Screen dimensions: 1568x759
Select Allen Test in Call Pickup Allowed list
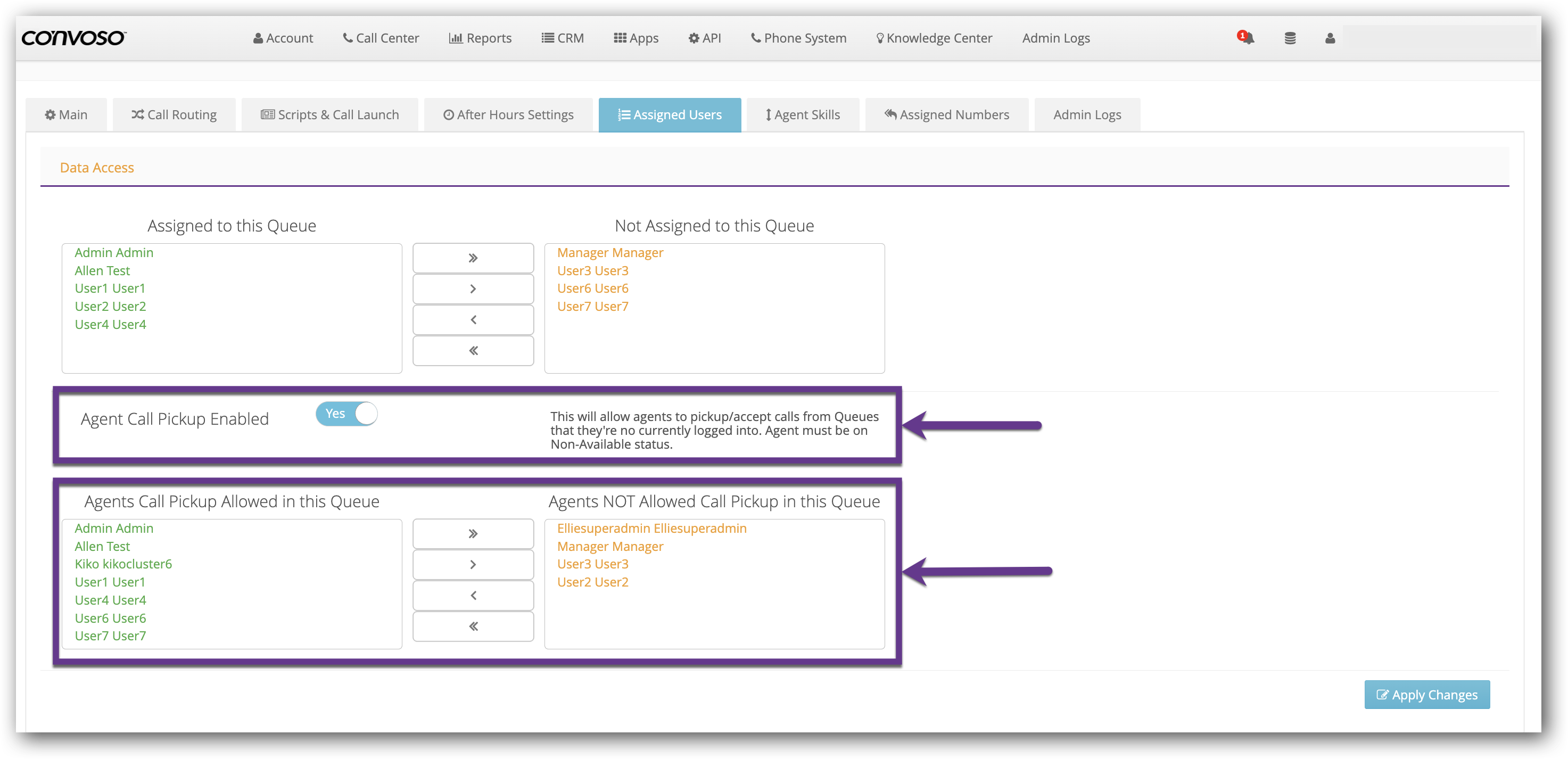pos(102,547)
